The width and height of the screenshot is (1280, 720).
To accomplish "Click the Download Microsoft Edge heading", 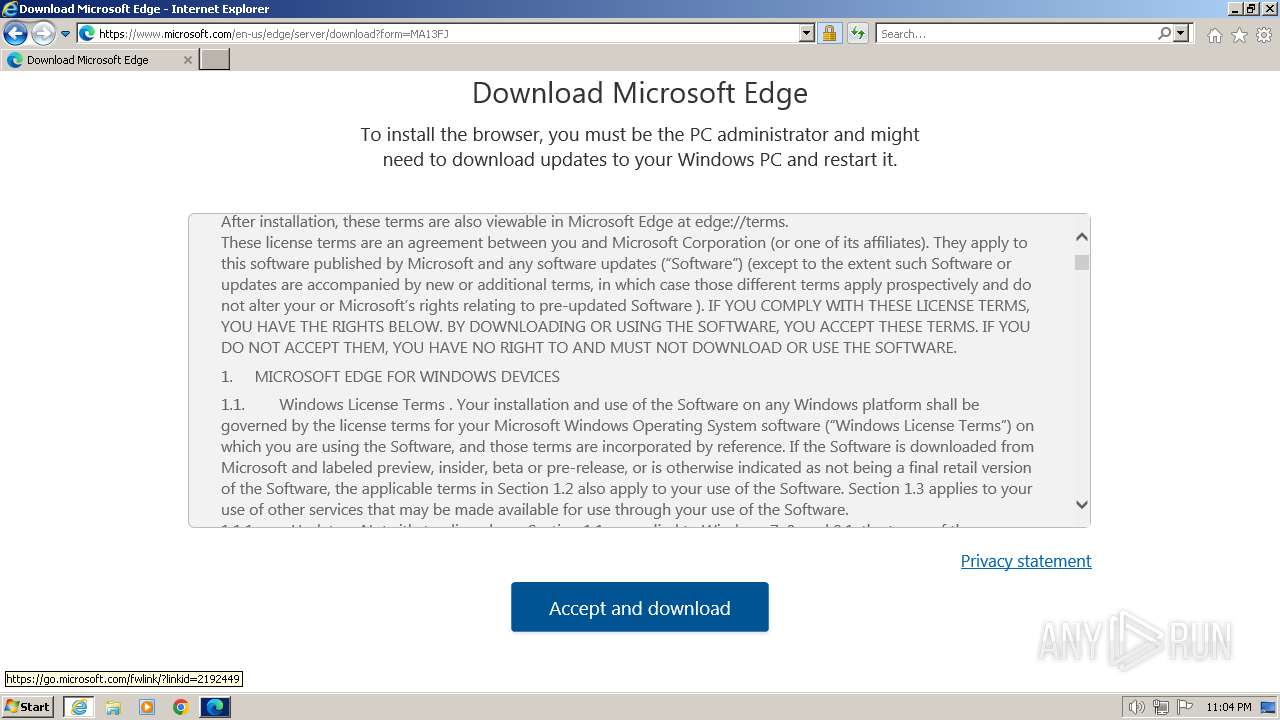I will pos(640,93).
